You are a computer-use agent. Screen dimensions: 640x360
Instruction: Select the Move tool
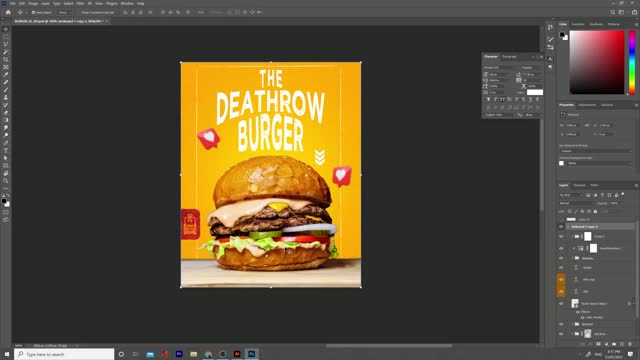coord(6,29)
